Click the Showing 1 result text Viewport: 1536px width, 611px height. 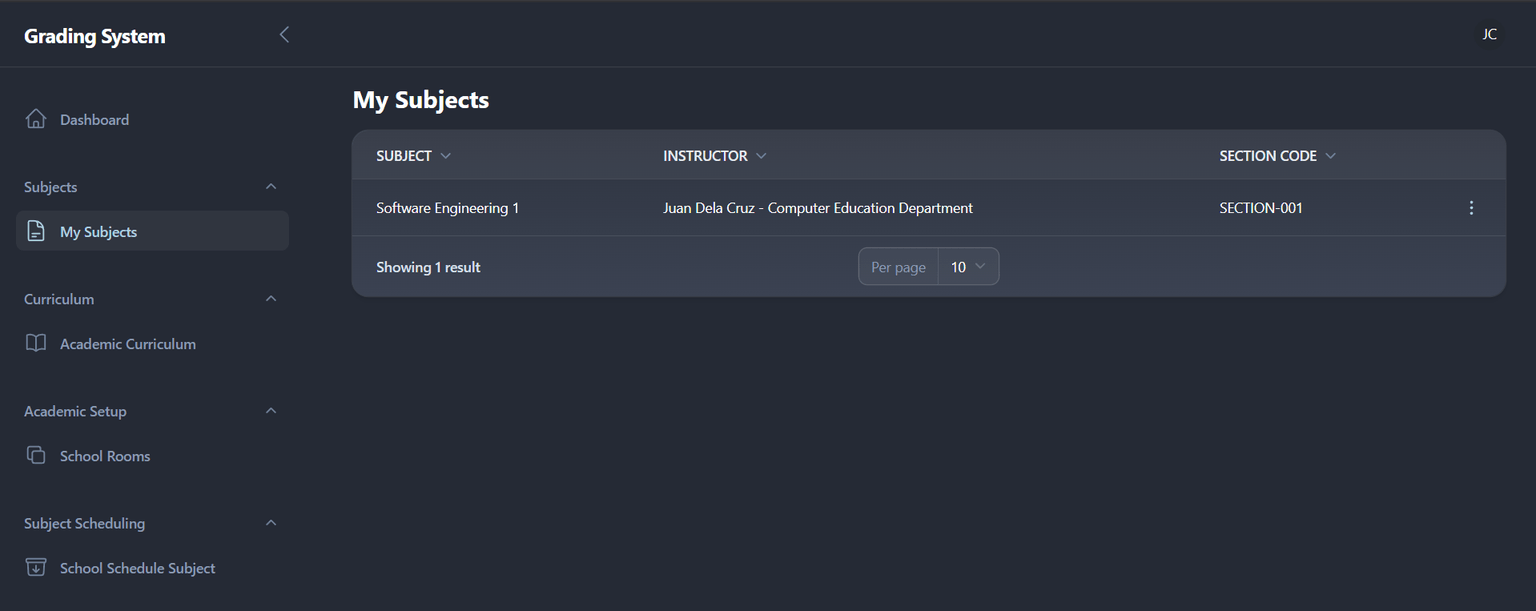click(428, 267)
